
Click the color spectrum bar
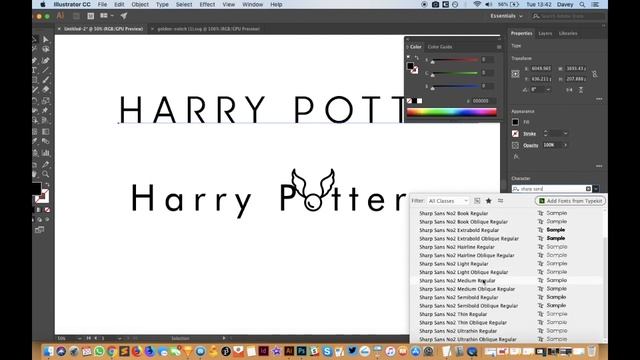click(451, 112)
